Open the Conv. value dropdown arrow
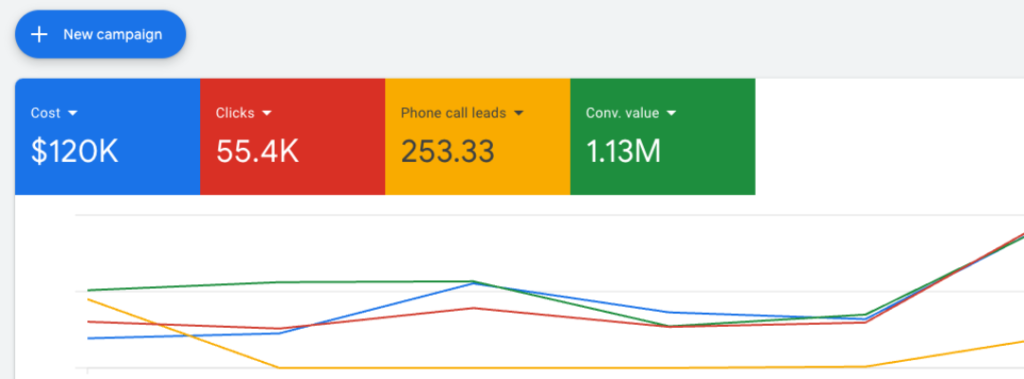1024x379 pixels. pos(671,114)
